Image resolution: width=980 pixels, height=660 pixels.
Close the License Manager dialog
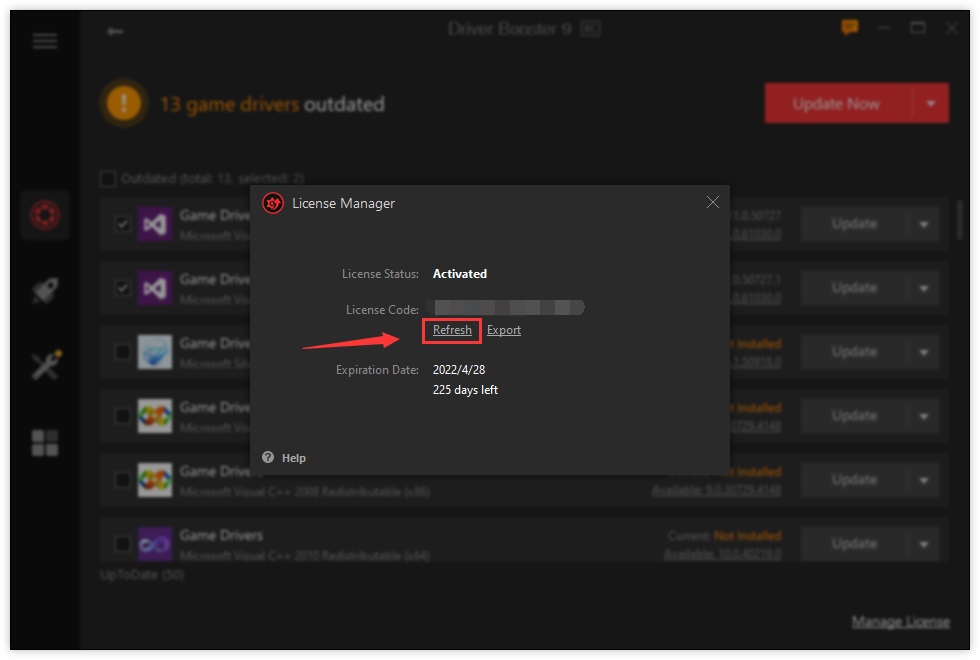point(712,202)
